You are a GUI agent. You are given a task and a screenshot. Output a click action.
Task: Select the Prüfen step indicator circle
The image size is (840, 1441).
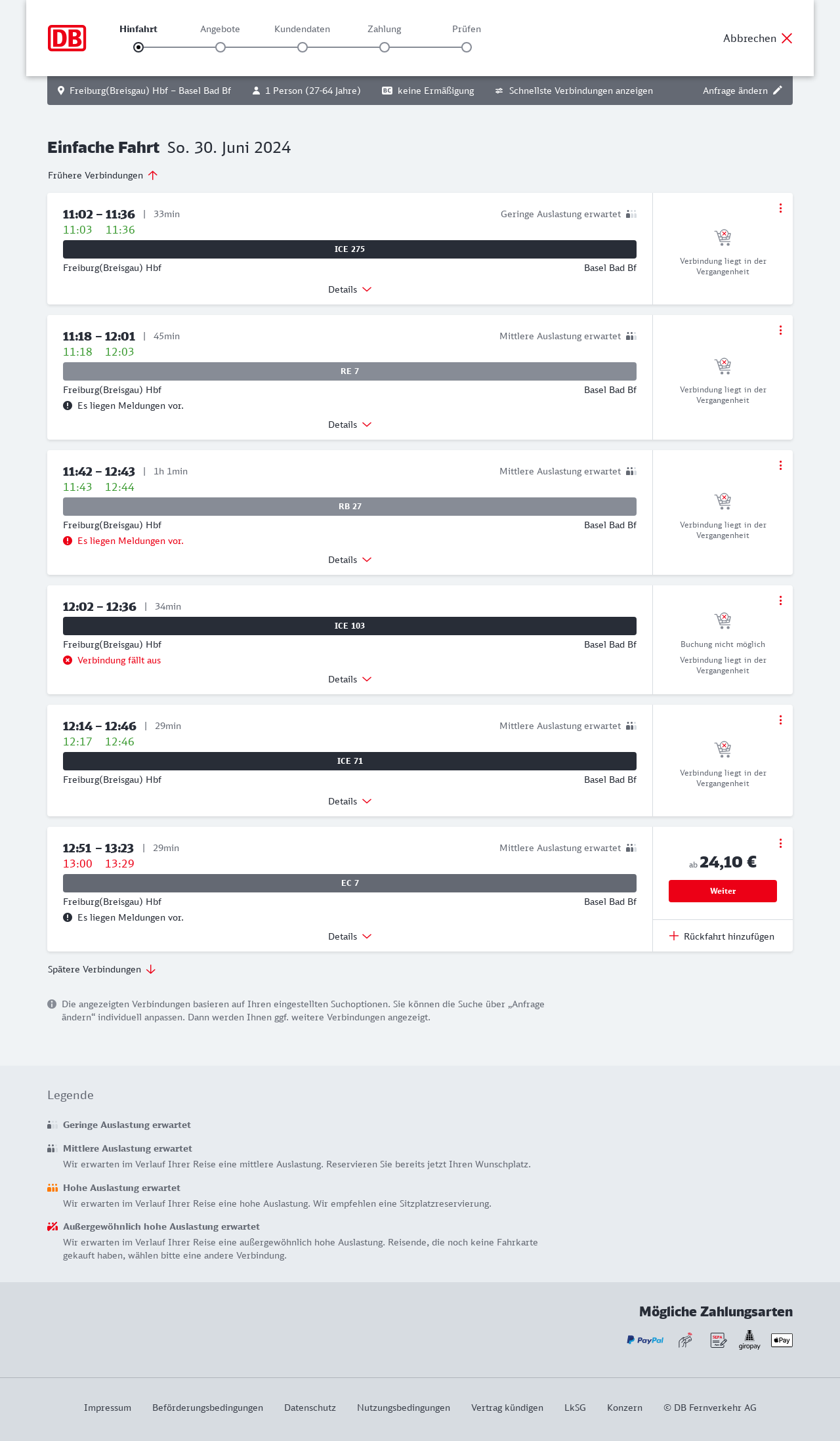467,47
